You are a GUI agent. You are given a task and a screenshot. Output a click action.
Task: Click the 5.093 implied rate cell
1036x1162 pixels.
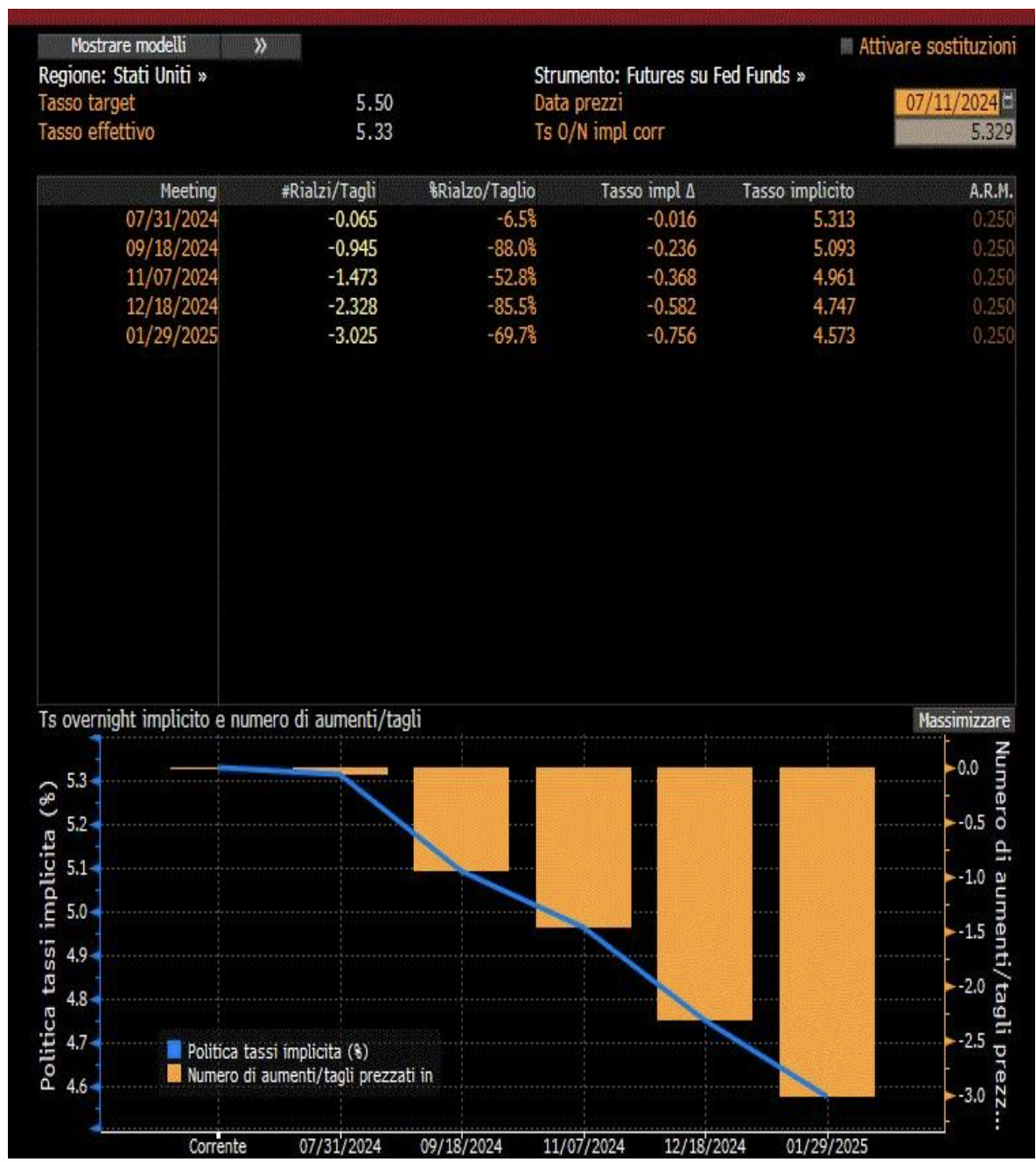pos(834,248)
